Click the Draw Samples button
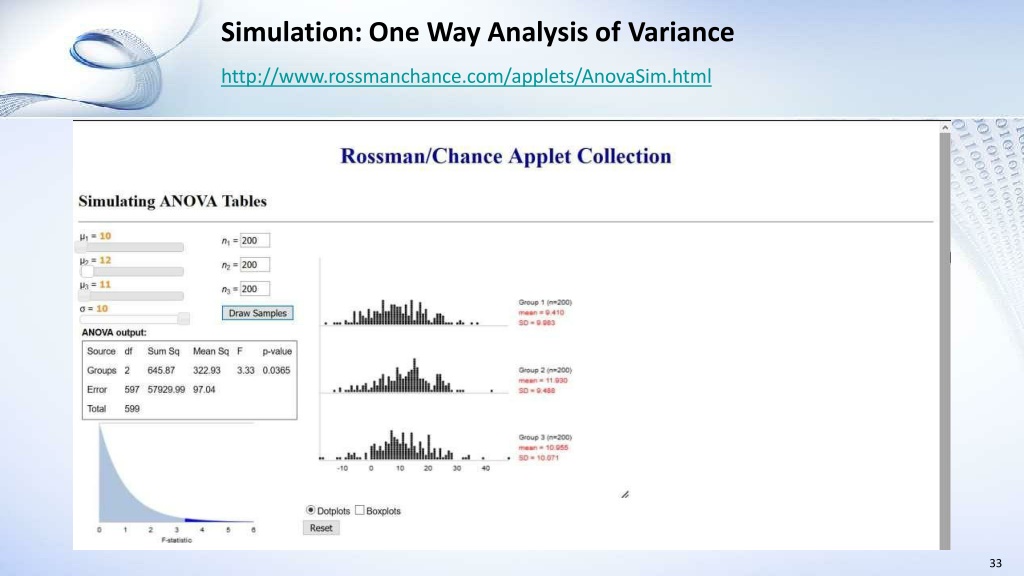The height and width of the screenshot is (576, 1024). [257, 313]
